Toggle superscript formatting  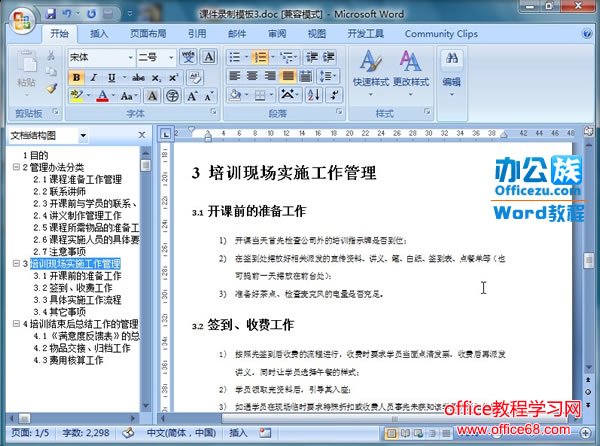173,78
